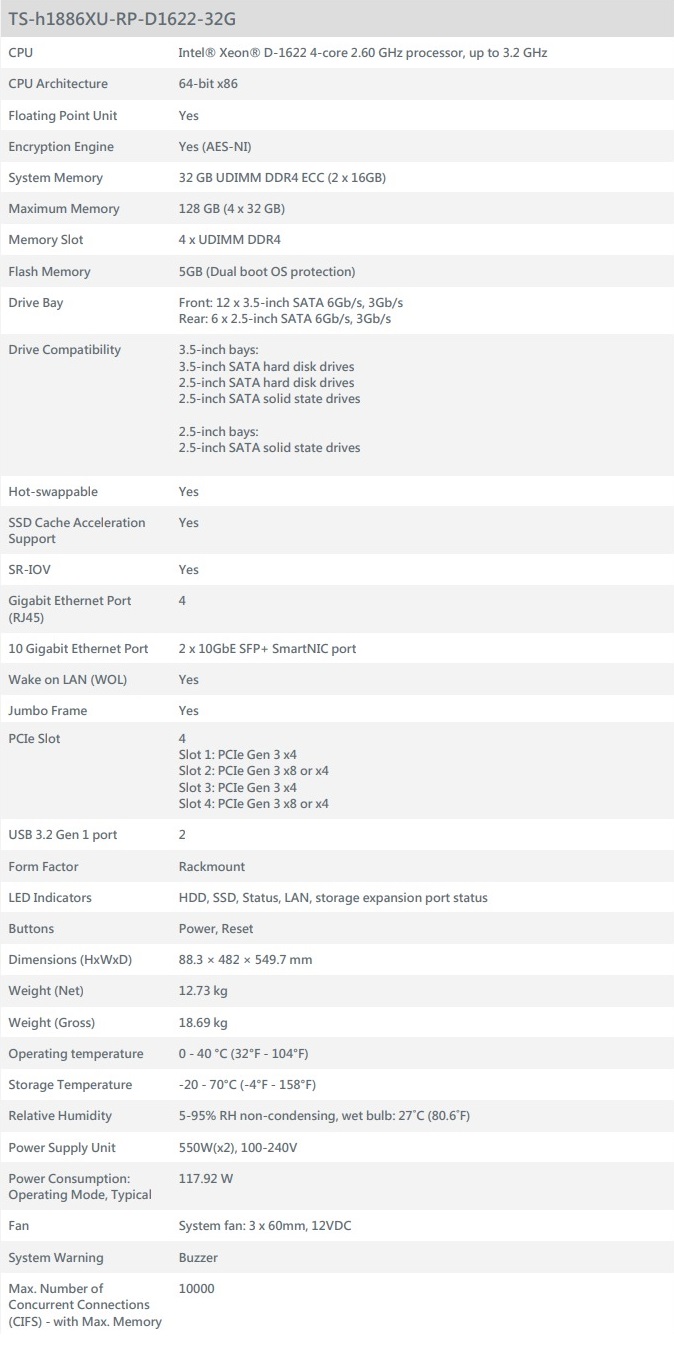Select the Drive Compatibility label
Screen dimensions: 674x1350
pos(65,350)
